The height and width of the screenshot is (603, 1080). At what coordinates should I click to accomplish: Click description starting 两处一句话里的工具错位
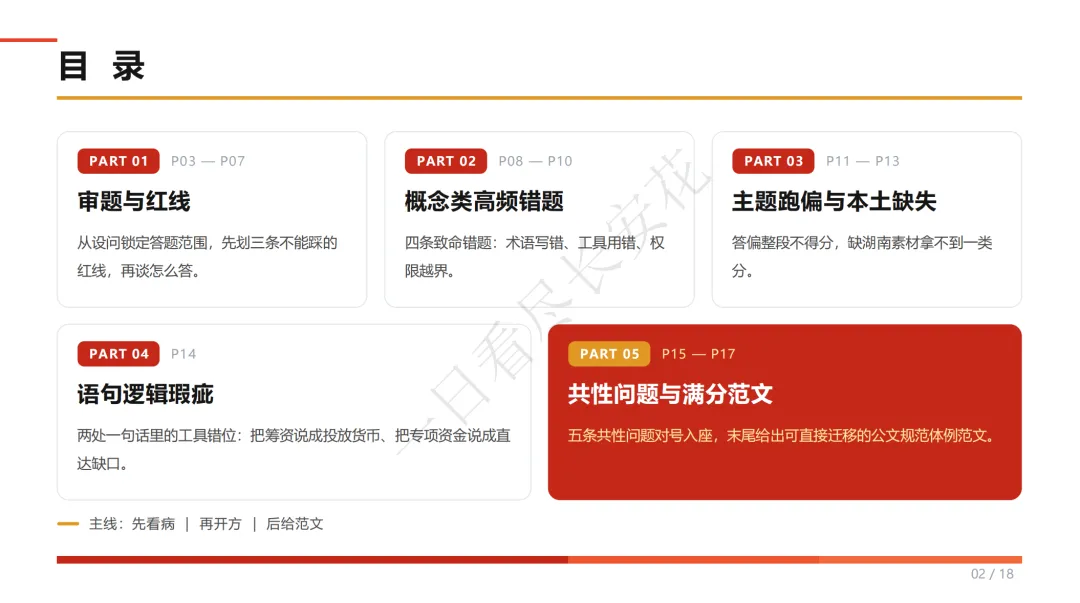pos(293,450)
